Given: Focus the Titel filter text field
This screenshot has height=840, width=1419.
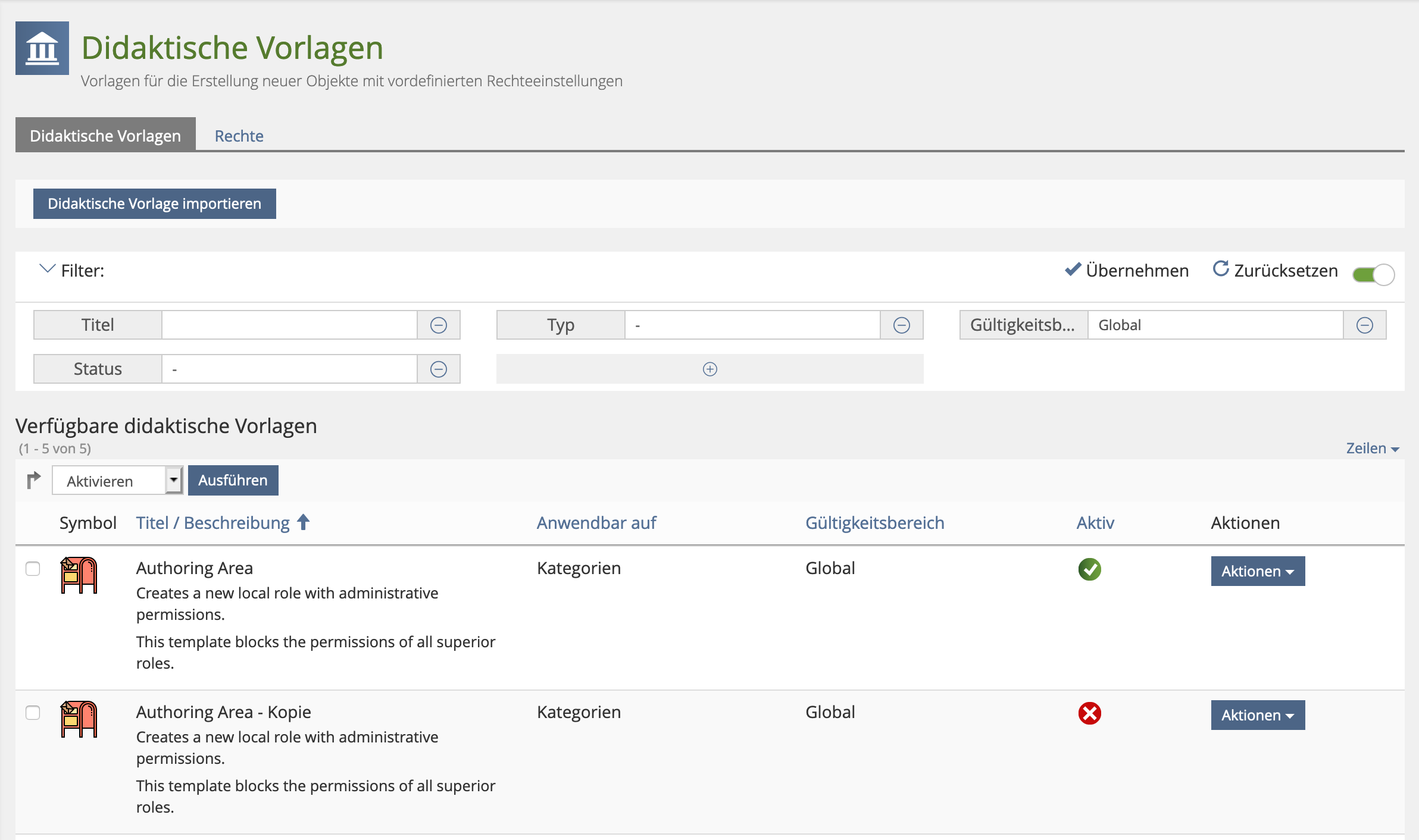Looking at the screenshot, I should pyautogui.click(x=289, y=325).
